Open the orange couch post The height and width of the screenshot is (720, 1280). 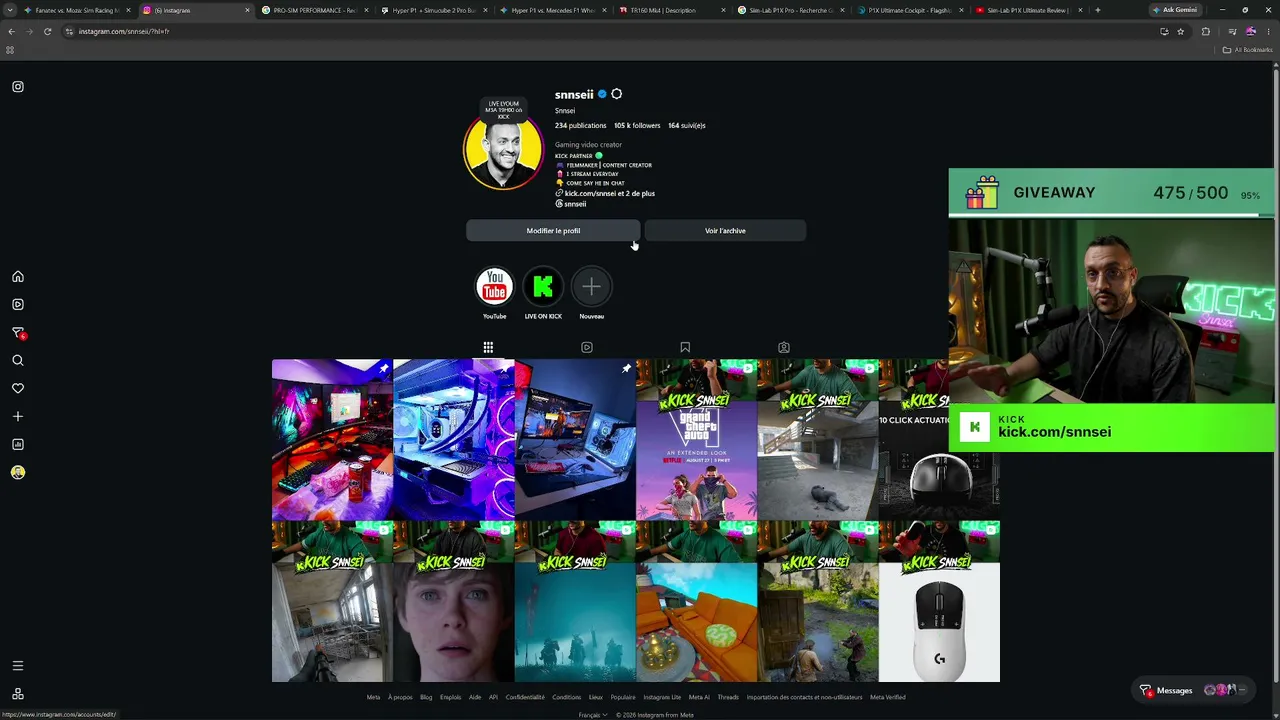click(696, 602)
